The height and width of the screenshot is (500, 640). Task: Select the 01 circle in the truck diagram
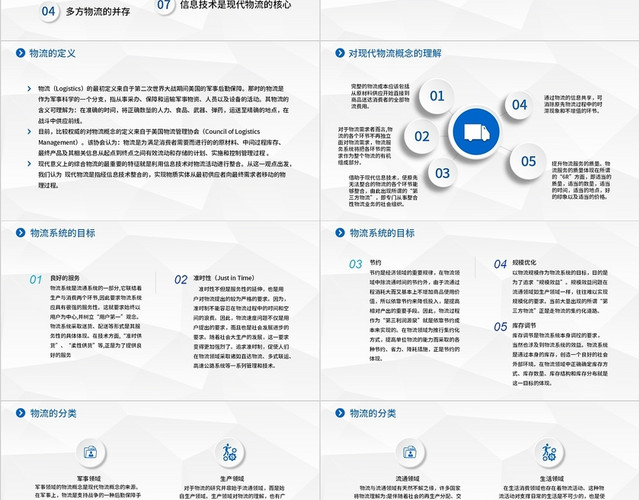(x=437, y=96)
